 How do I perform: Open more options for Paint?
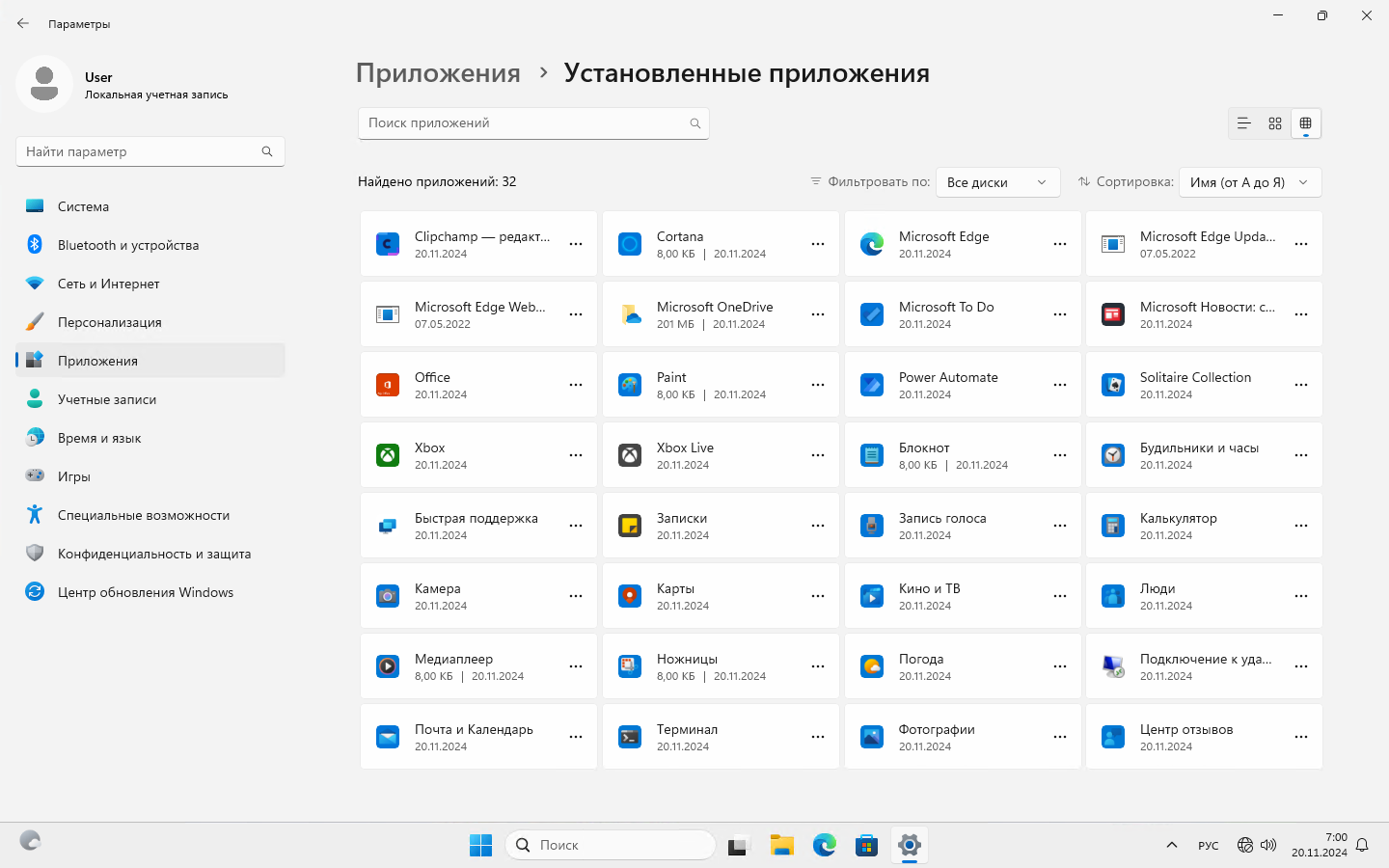[818, 385]
